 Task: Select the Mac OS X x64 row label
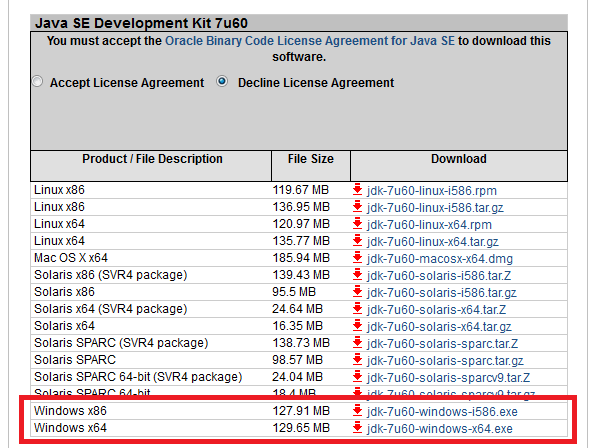pos(71,258)
